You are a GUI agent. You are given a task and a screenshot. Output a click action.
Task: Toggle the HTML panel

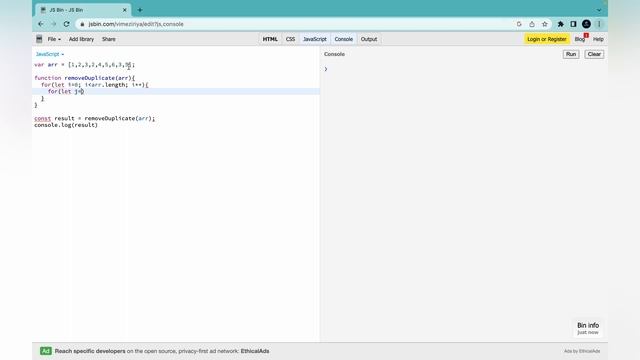270,39
